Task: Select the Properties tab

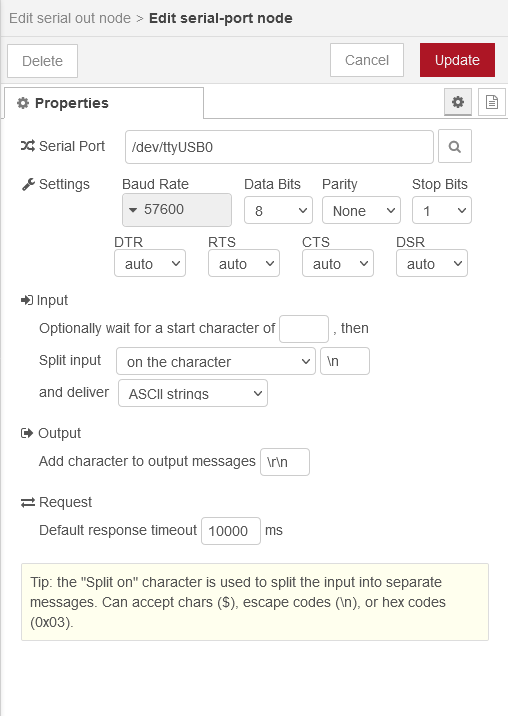Action: coord(104,103)
